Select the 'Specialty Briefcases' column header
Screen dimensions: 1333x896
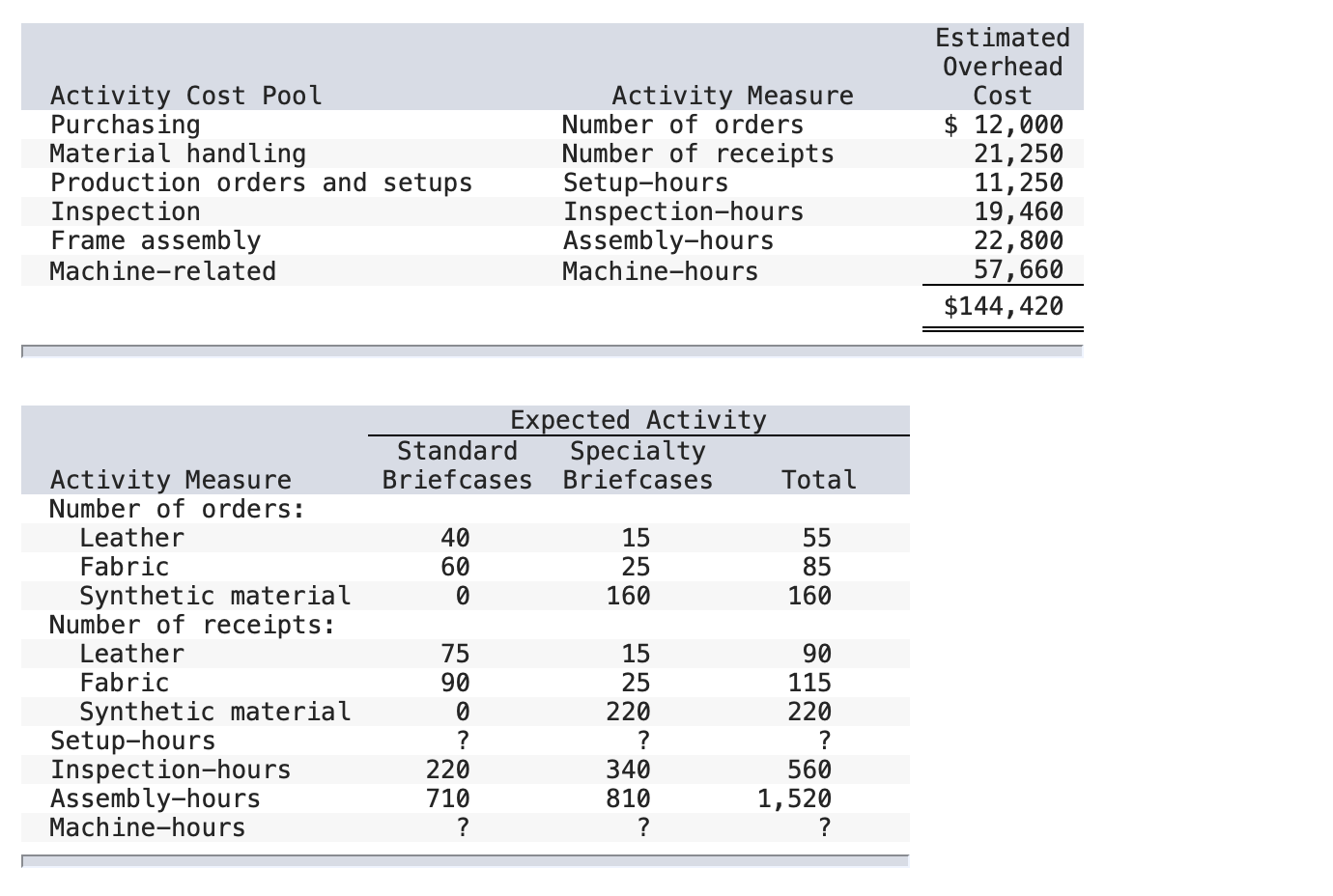coord(638,465)
